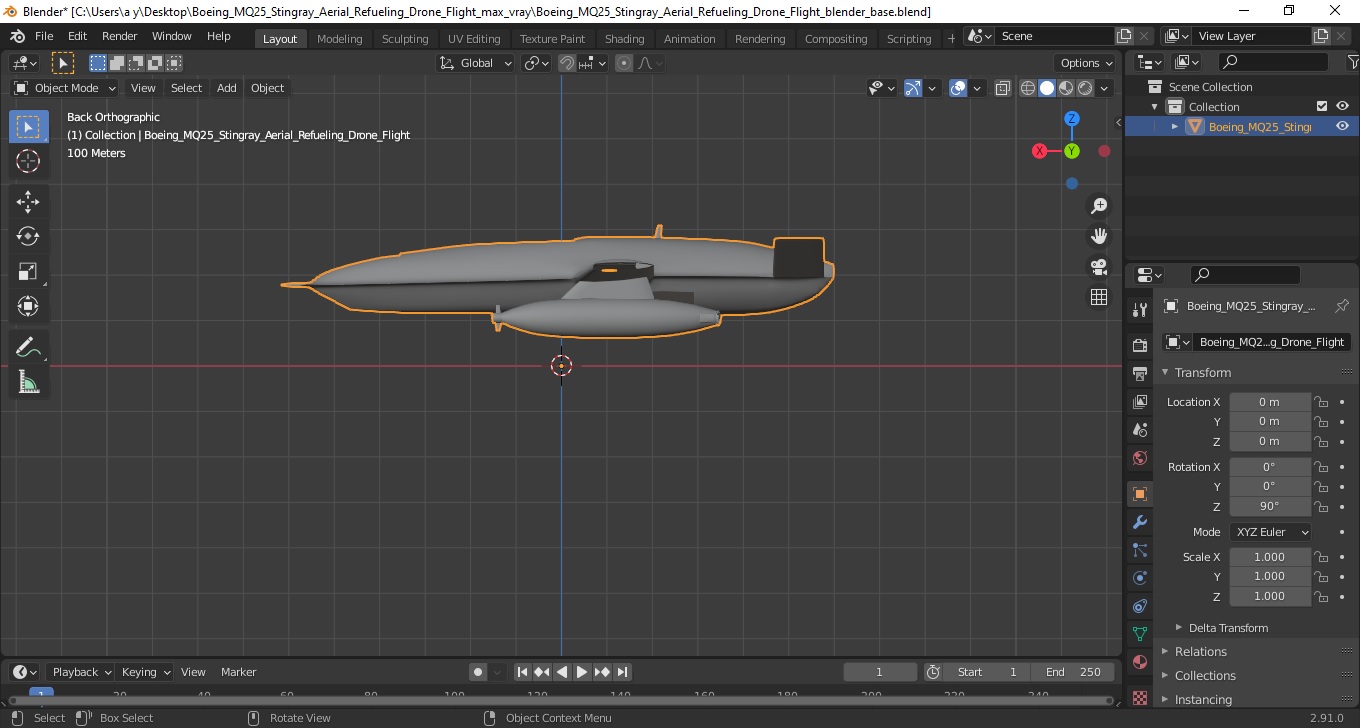Expand Boeing_MQ25 object in outliner
Image resolution: width=1360 pixels, height=728 pixels.
pos(1175,126)
